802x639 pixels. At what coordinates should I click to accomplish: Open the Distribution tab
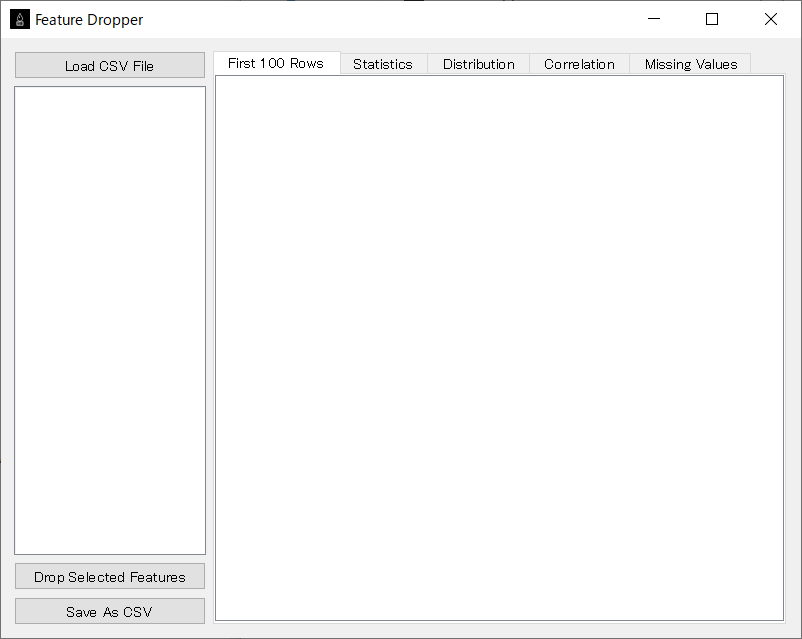click(x=479, y=64)
